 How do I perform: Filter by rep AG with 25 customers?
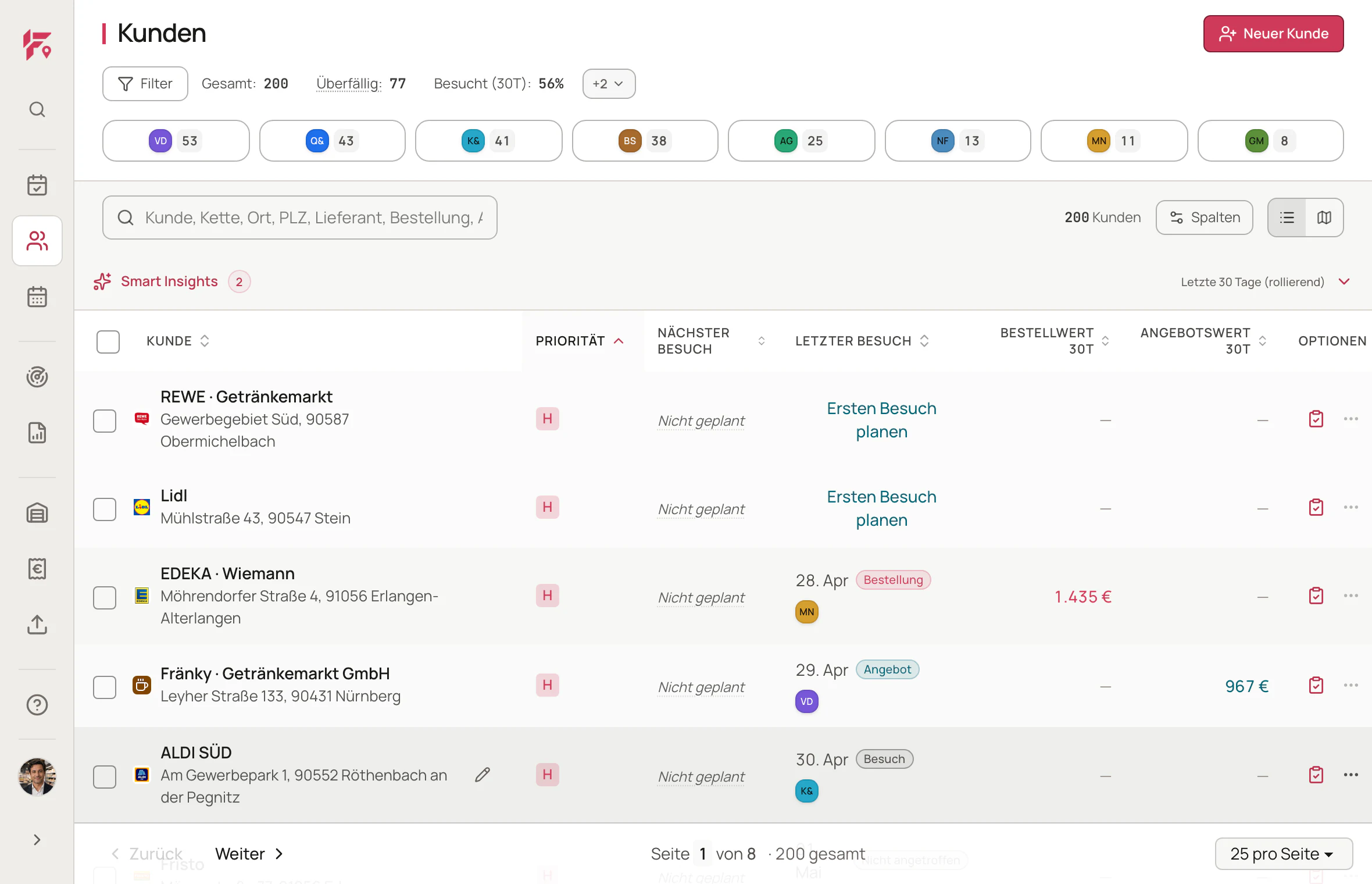(802, 141)
